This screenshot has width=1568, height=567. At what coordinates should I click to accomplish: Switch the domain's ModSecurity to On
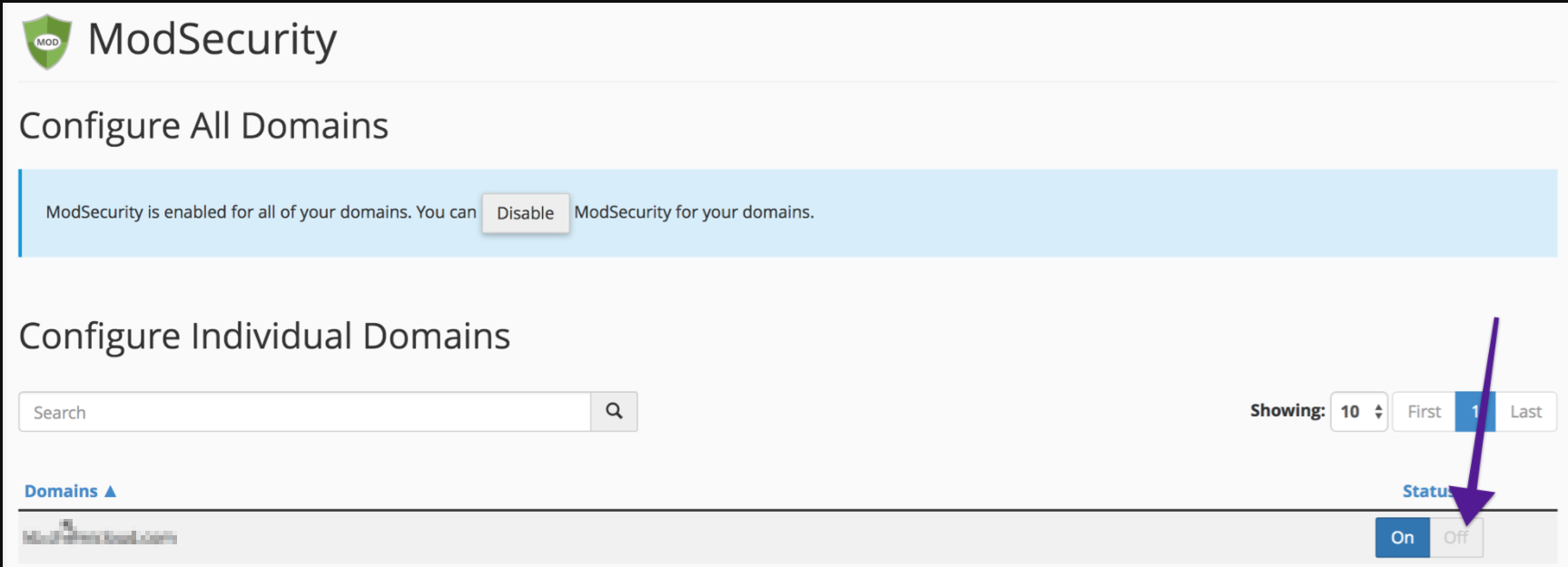(1403, 537)
